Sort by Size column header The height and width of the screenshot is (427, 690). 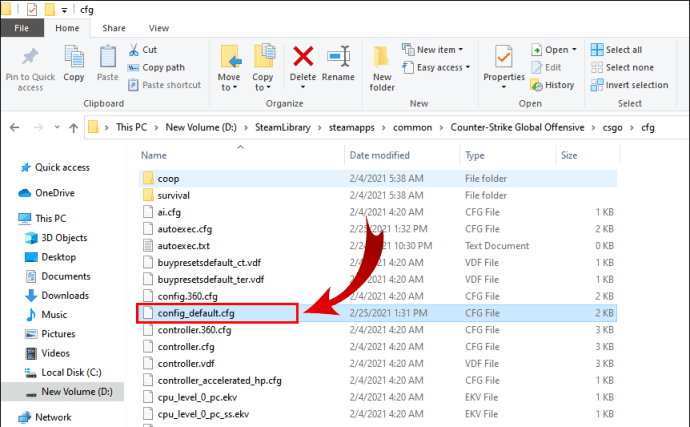[x=569, y=155]
